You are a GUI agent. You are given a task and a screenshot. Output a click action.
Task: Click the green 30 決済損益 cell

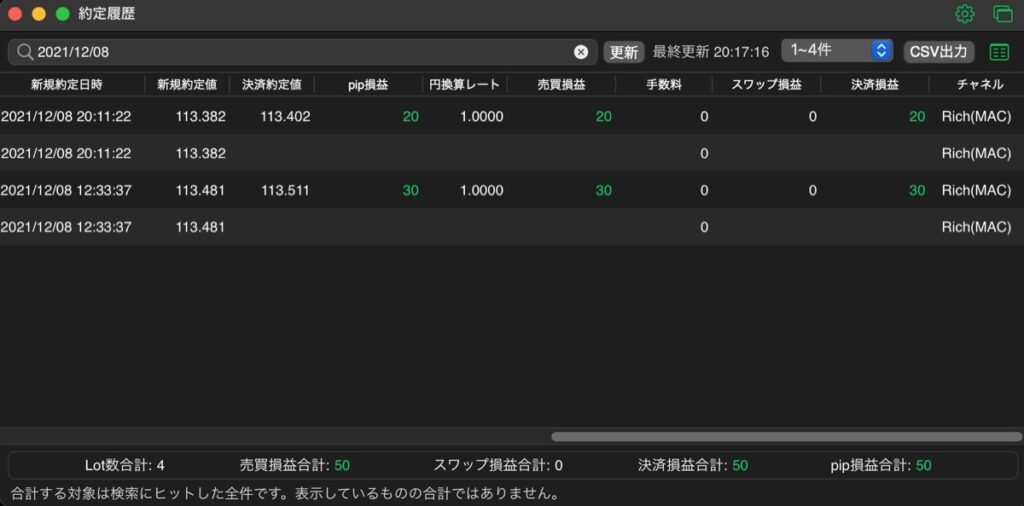pos(918,191)
